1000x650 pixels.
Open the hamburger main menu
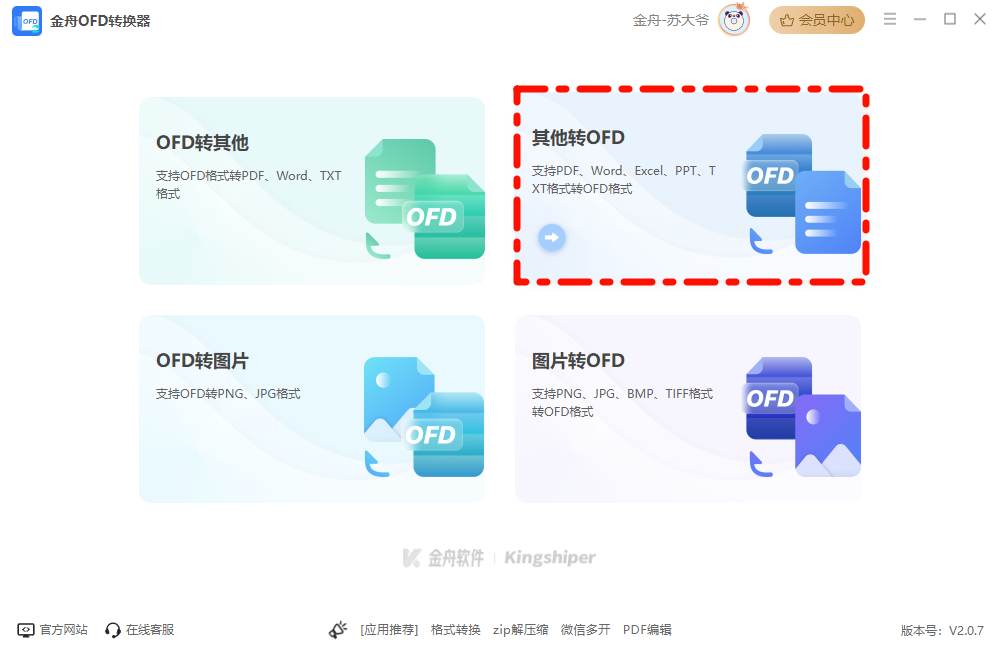coord(890,19)
